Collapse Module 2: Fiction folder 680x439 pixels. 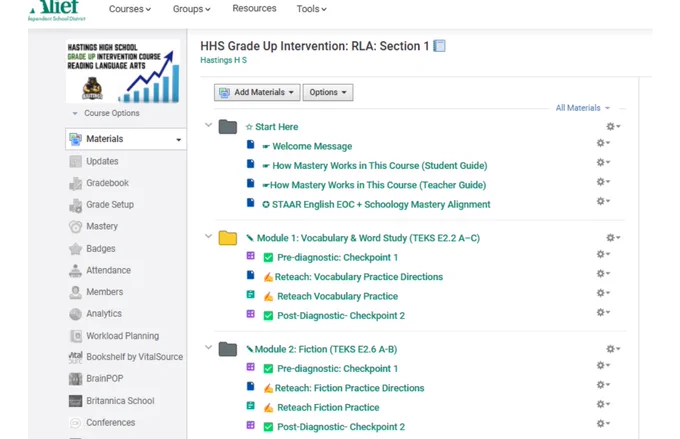pyautogui.click(x=209, y=347)
